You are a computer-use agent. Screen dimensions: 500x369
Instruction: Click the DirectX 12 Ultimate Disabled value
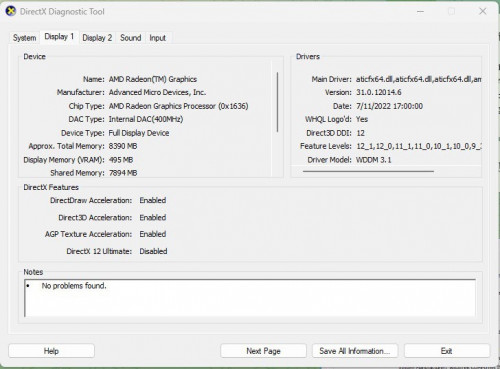pyautogui.click(x=153, y=251)
